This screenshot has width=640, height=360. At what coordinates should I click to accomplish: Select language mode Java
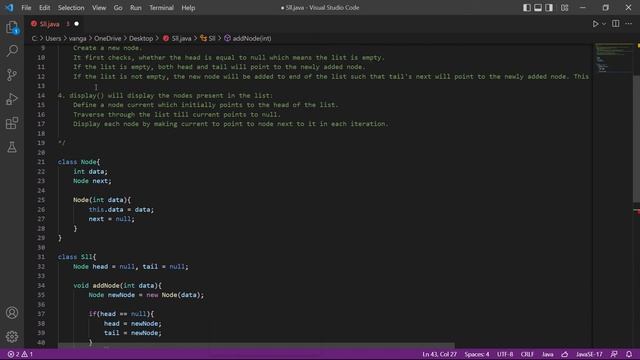pos(547,354)
